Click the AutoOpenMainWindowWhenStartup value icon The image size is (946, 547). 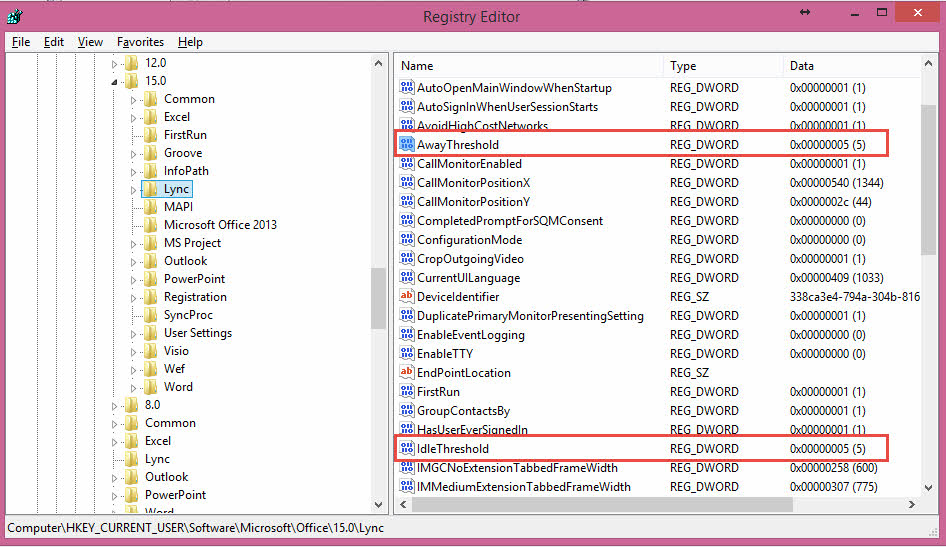407,87
